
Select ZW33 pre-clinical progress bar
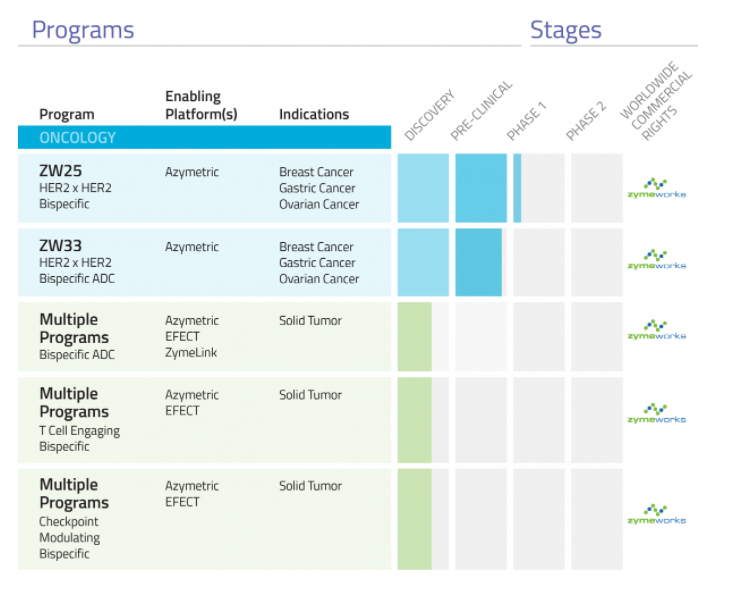click(478, 262)
